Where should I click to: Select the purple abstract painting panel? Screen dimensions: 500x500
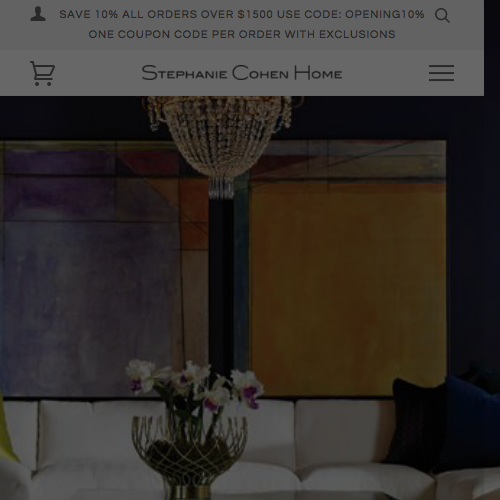pos(103,268)
